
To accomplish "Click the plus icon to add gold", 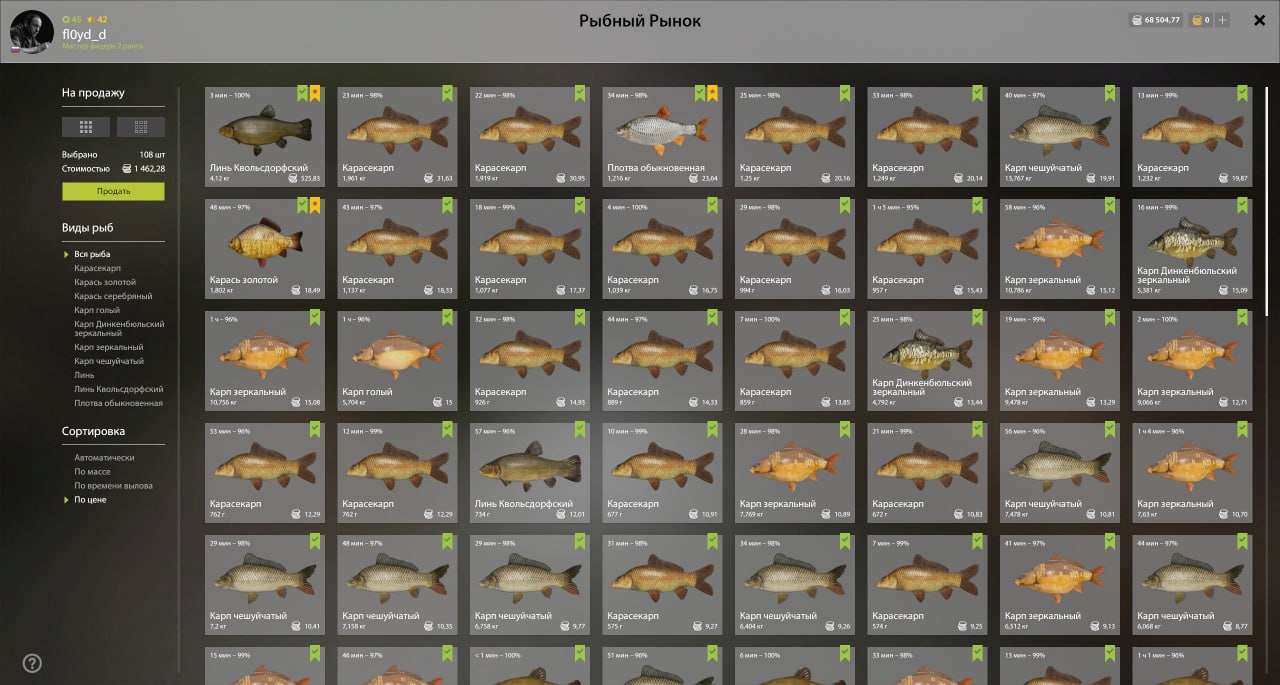I will coord(1222,20).
